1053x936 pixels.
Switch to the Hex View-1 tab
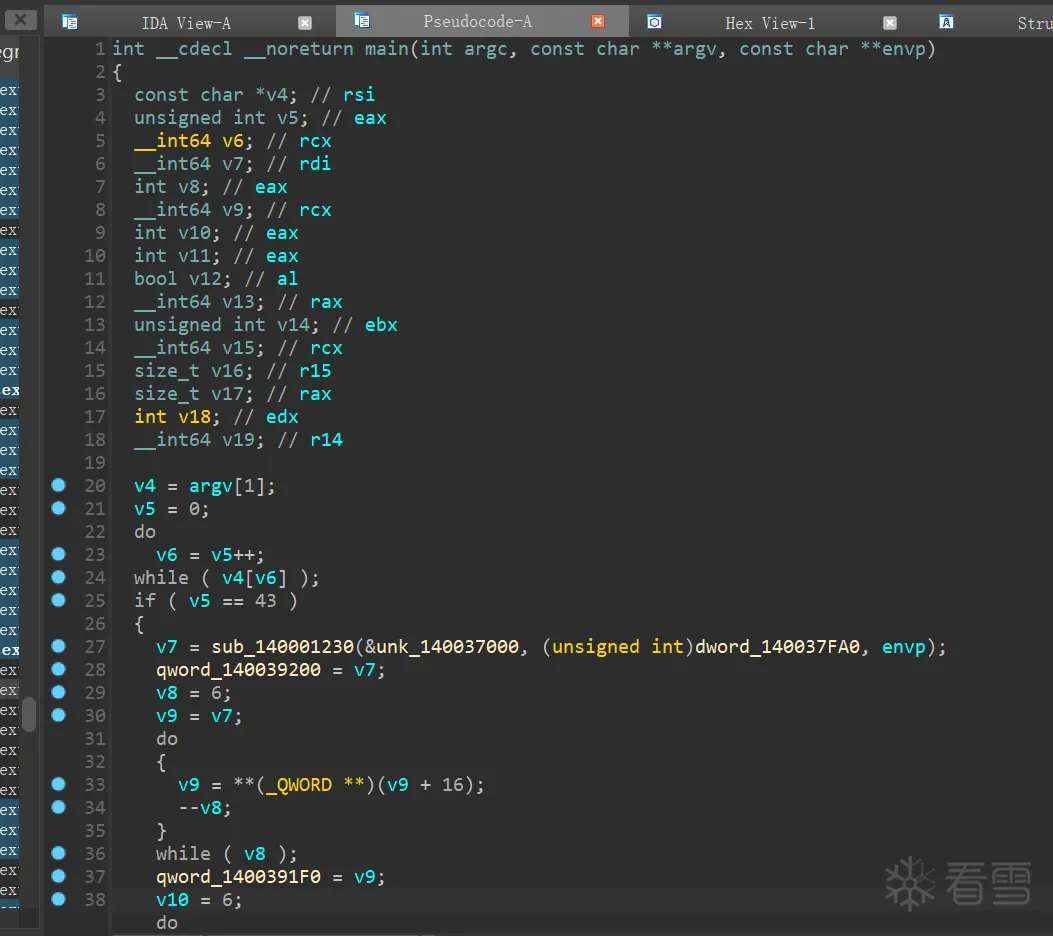(x=770, y=23)
